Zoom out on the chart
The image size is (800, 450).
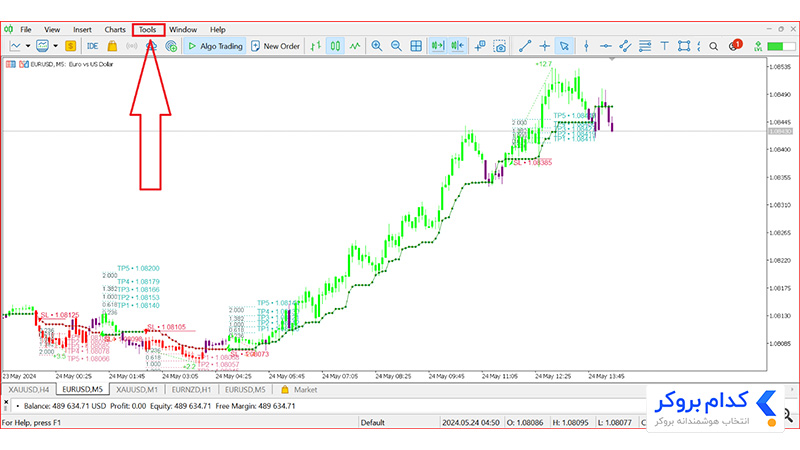(x=396, y=46)
